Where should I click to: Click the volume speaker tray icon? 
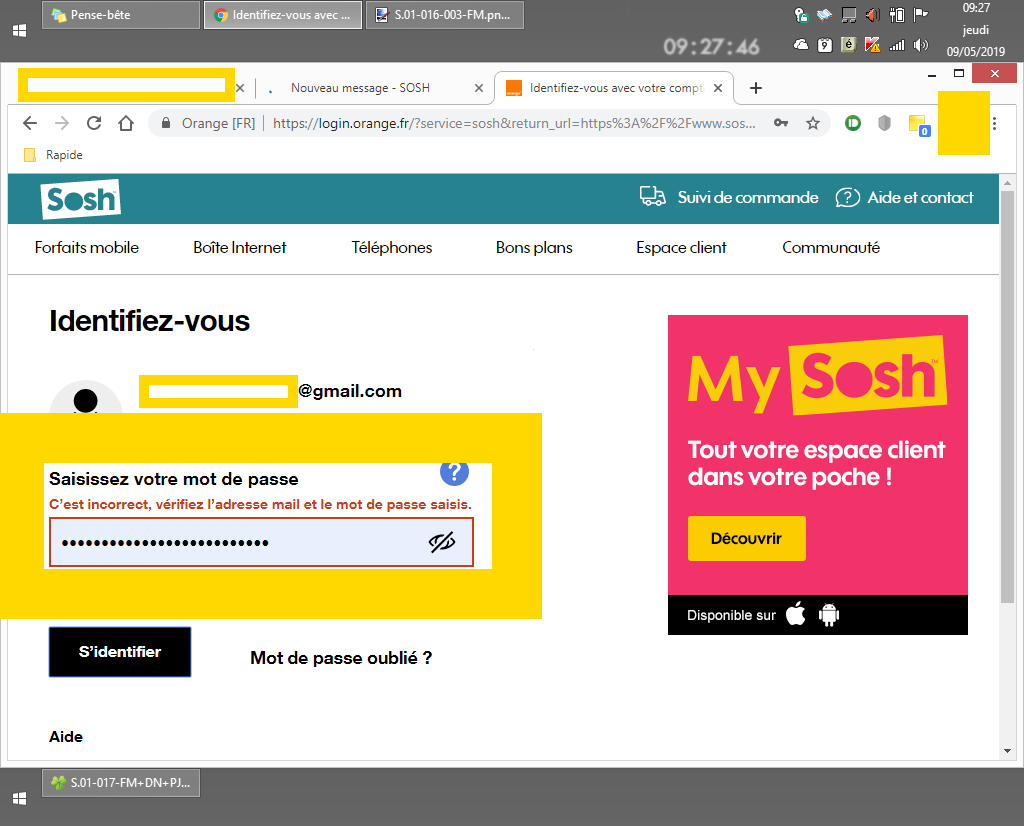coord(921,45)
